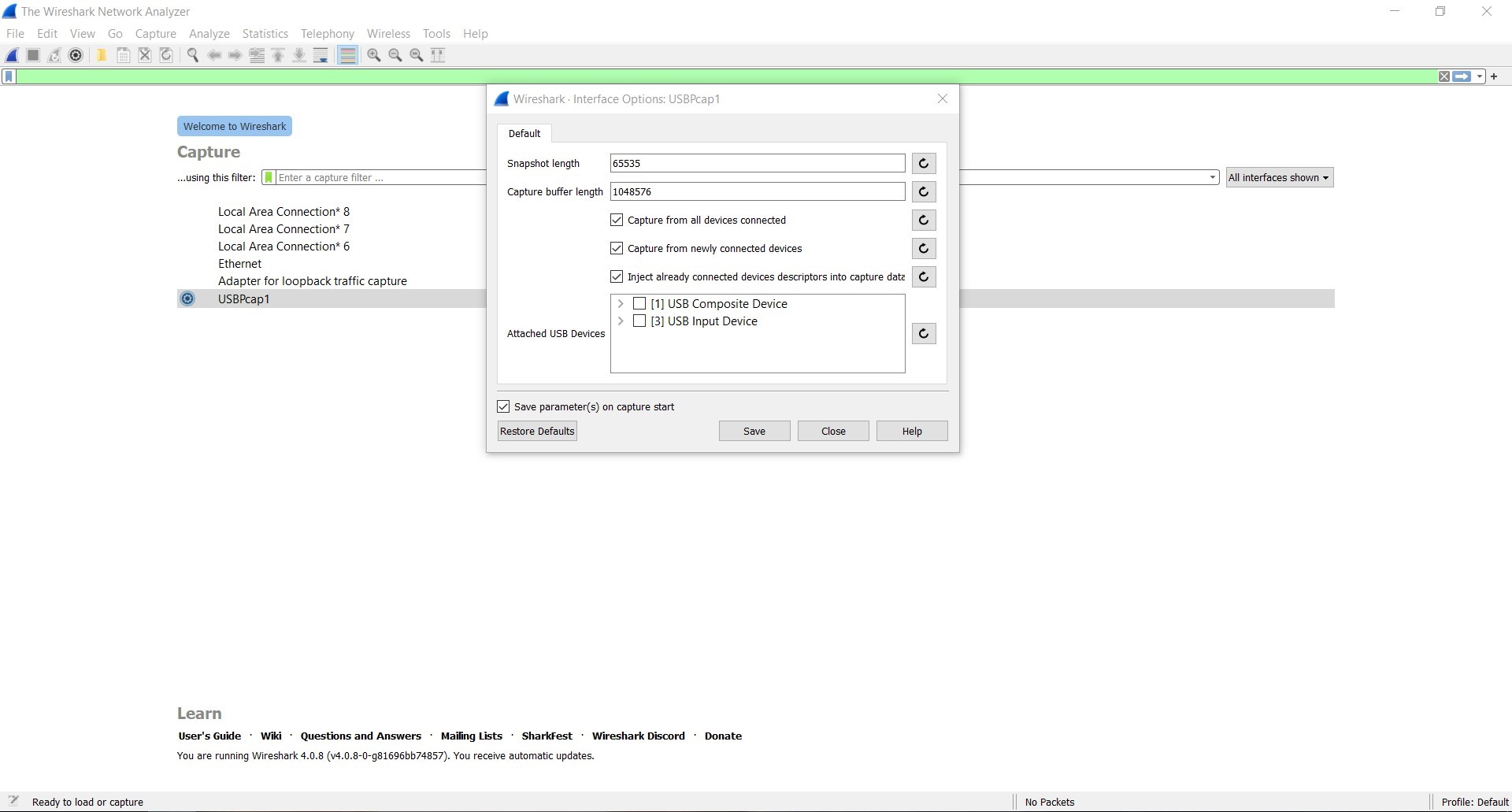Expand the [3] USB Input Device node
The width and height of the screenshot is (1512, 812).
(x=621, y=321)
